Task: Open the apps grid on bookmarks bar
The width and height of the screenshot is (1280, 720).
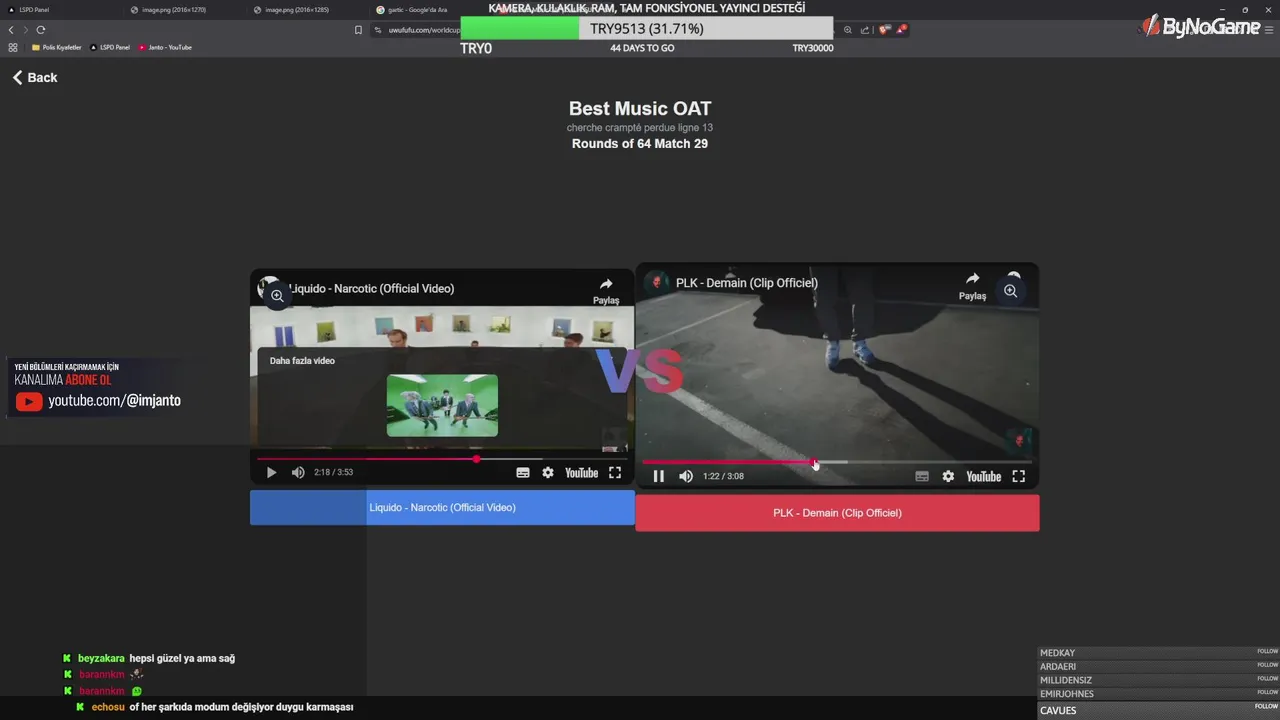Action: coord(13,47)
